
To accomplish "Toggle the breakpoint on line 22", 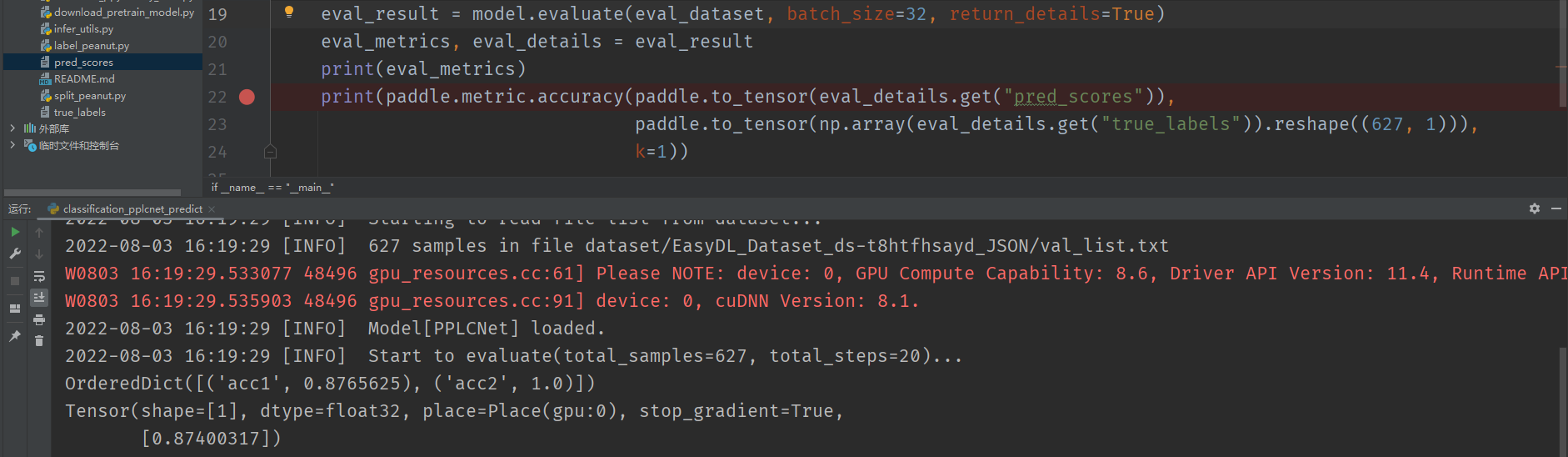I will 247,97.
